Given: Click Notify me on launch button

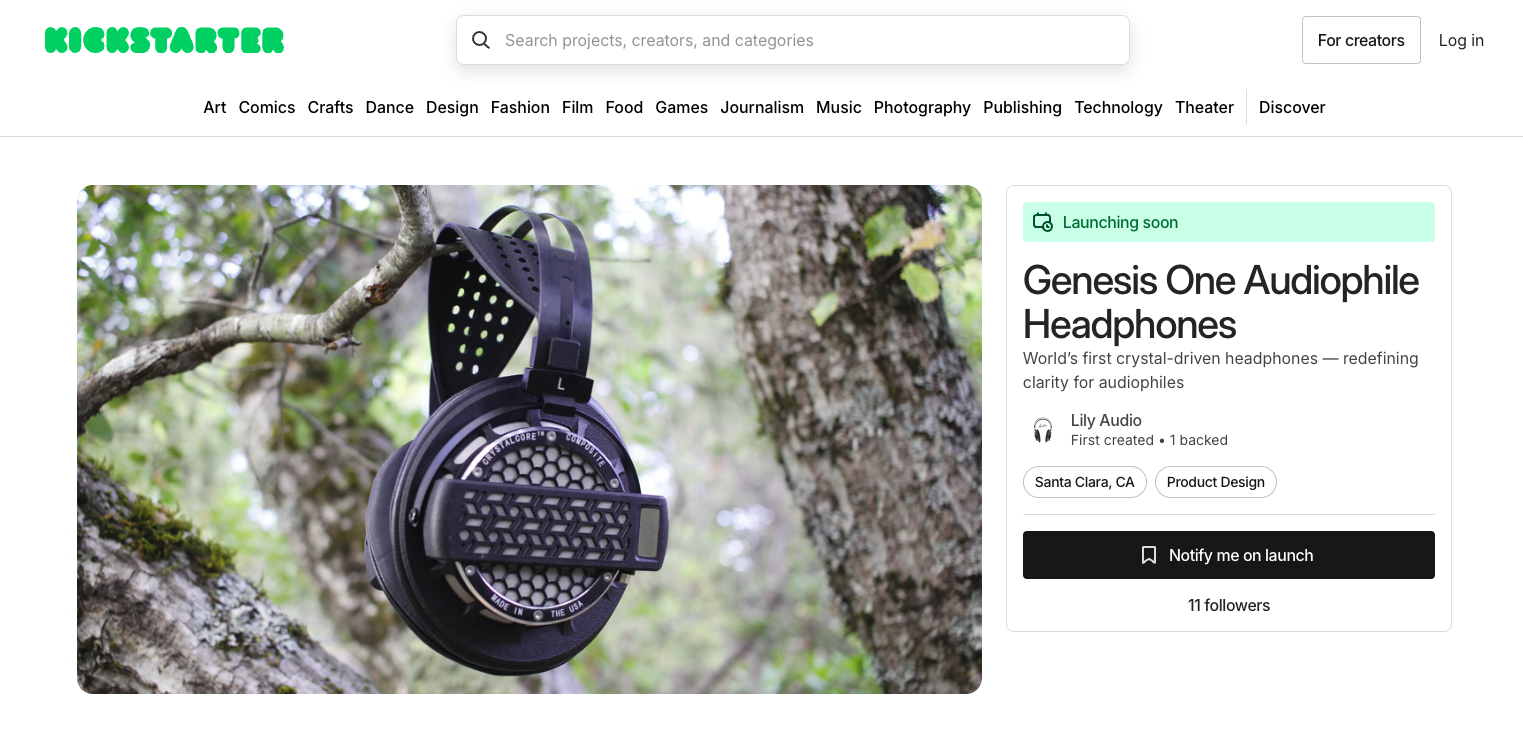Looking at the screenshot, I should (x=1229, y=555).
